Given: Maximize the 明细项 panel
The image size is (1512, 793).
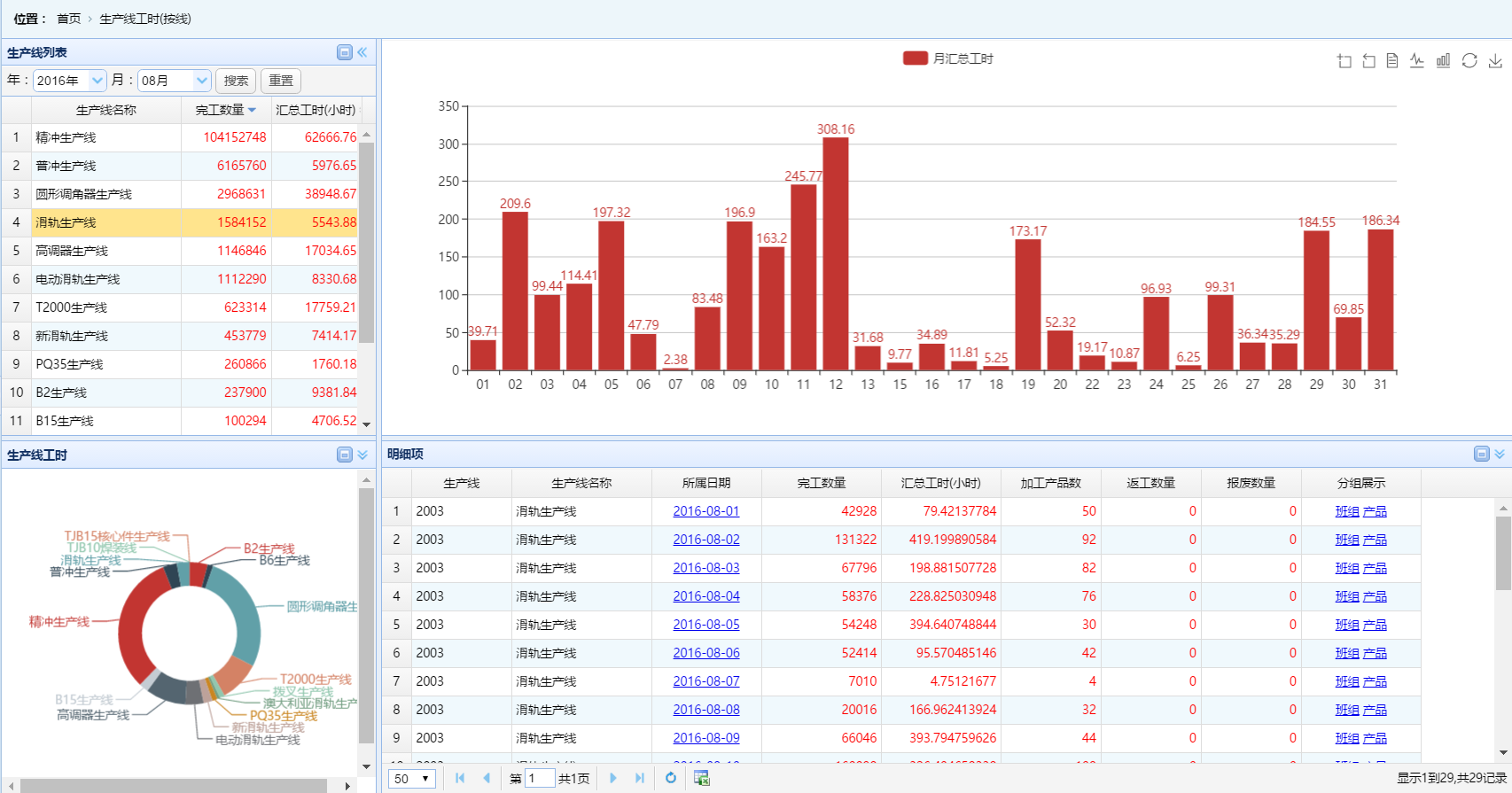Looking at the screenshot, I should 1481,454.
